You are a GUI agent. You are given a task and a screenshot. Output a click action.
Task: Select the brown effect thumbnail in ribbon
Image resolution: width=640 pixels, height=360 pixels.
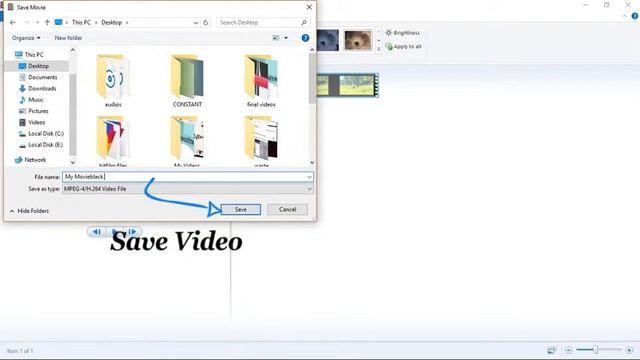(358, 40)
